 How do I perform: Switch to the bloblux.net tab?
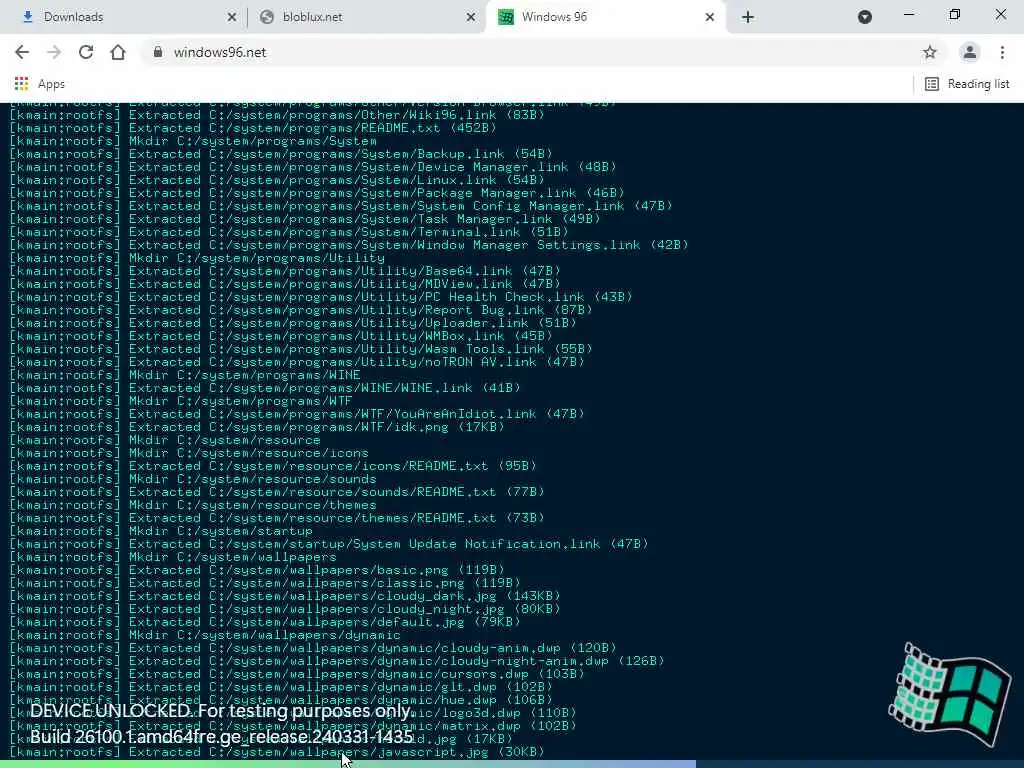coord(366,17)
